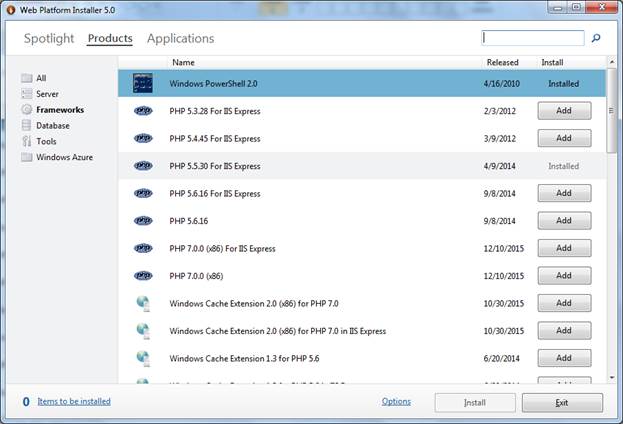Click the Web Platform Installer title bar icon
Screen dimensions: 623x424
[11, 10]
